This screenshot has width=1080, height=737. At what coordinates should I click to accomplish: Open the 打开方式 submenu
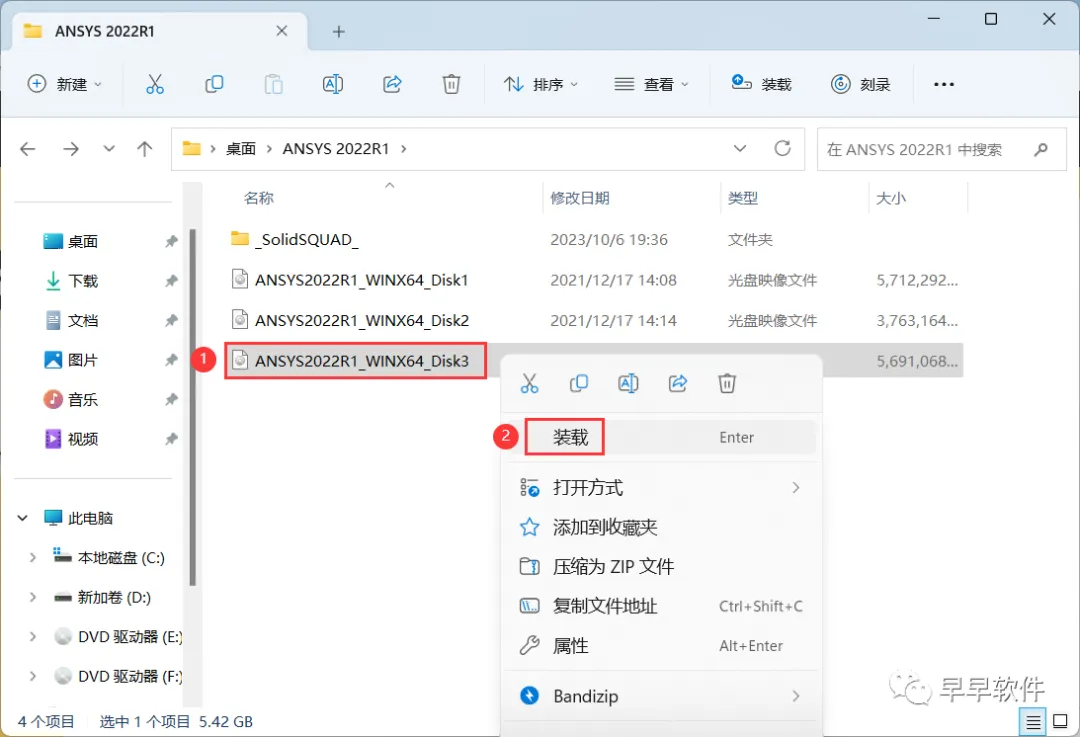tap(661, 488)
